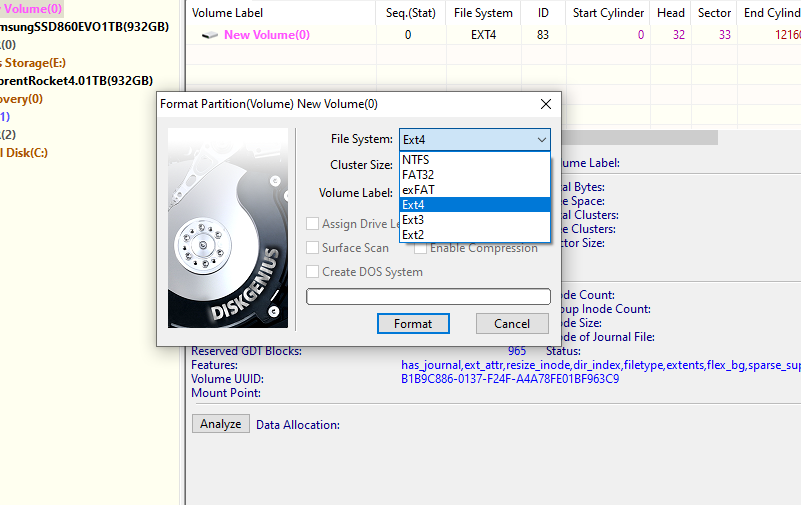
Task: Click the Analyze button
Action: point(220,424)
